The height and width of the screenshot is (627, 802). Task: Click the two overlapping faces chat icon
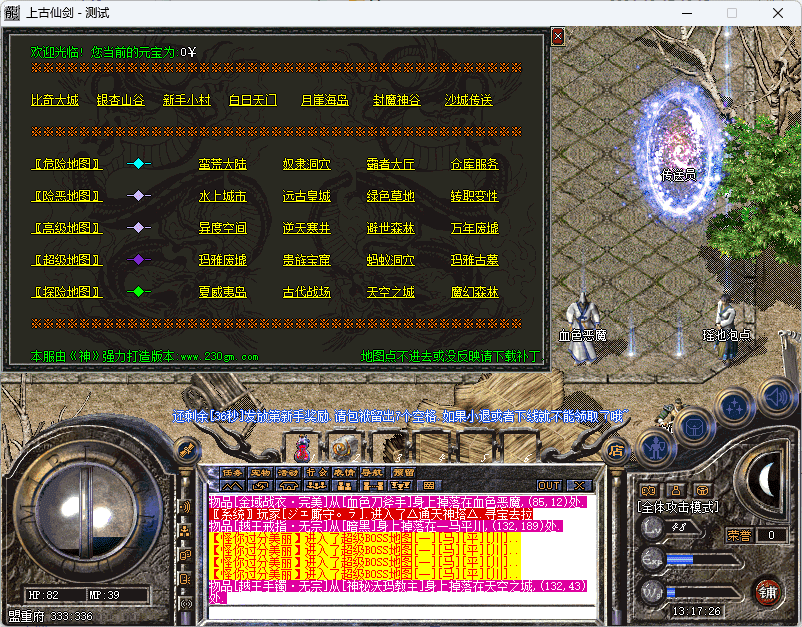pos(185,555)
